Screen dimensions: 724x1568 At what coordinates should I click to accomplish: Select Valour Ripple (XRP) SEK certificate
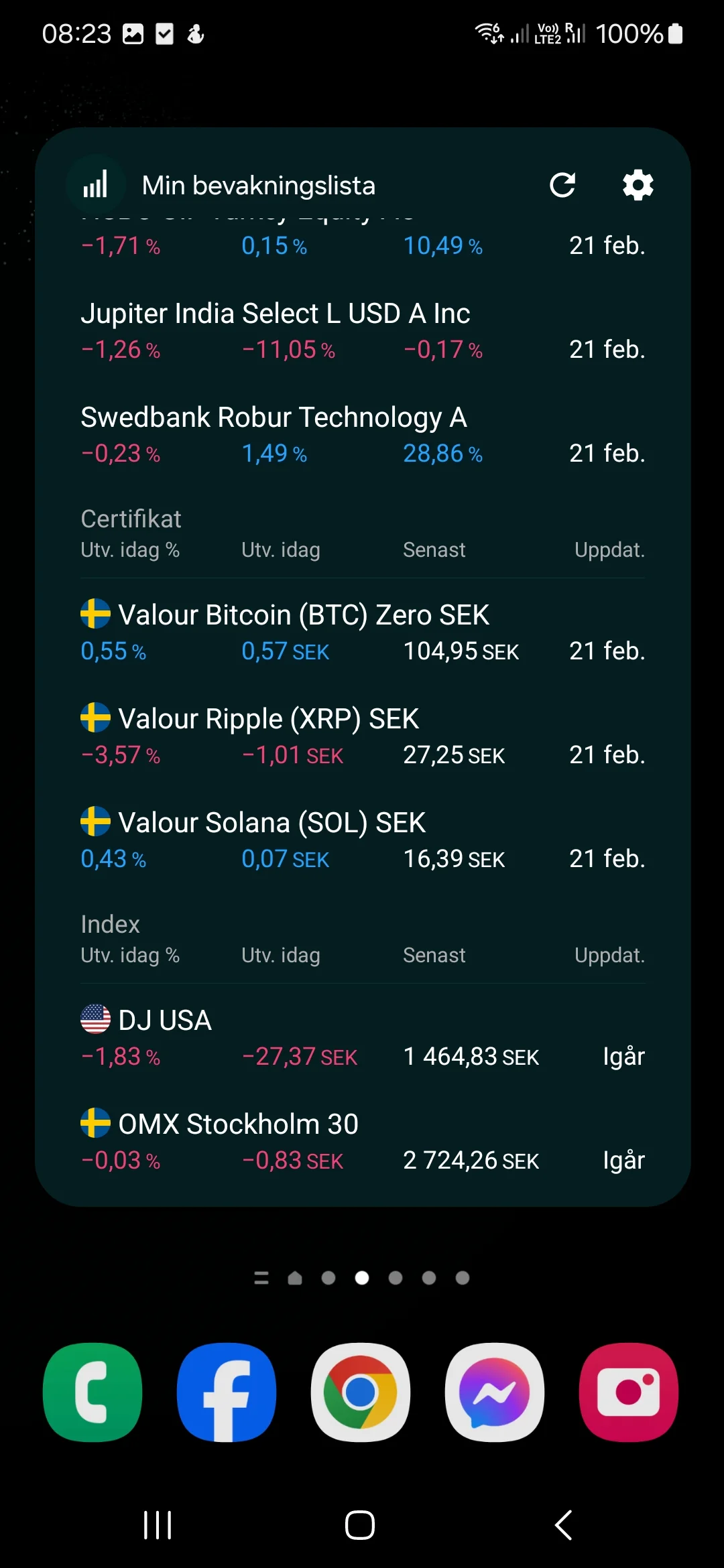268,719
